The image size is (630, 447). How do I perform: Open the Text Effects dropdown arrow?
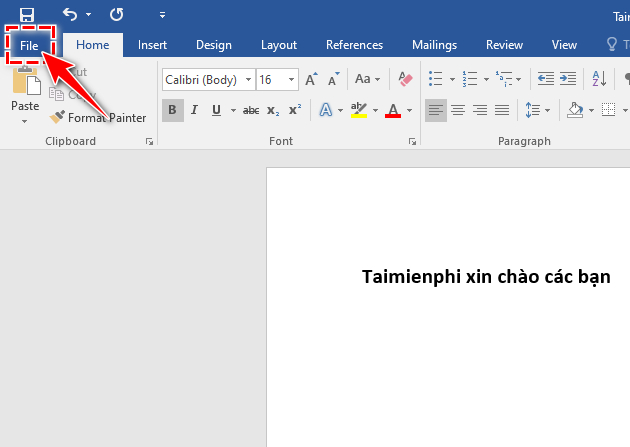click(340, 110)
